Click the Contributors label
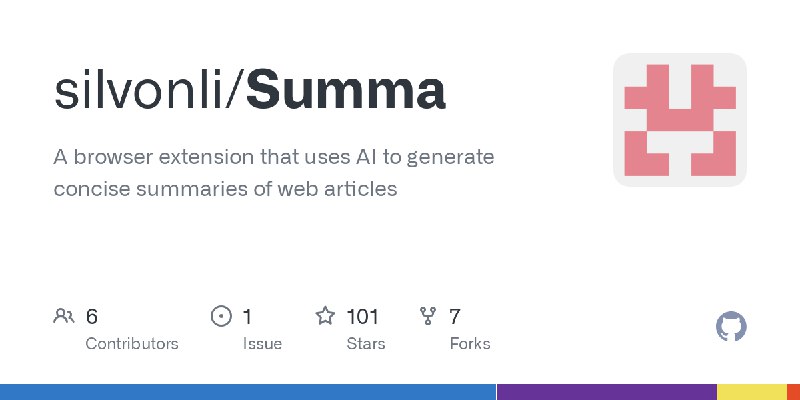 pyautogui.click(x=132, y=343)
